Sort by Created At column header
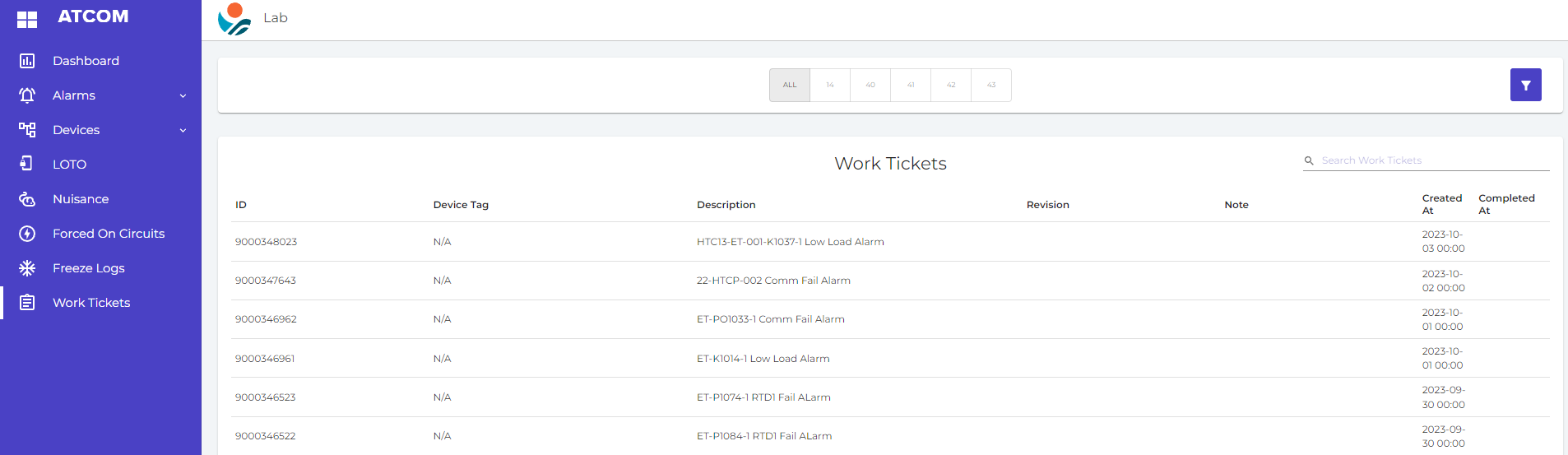 (x=1441, y=204)
